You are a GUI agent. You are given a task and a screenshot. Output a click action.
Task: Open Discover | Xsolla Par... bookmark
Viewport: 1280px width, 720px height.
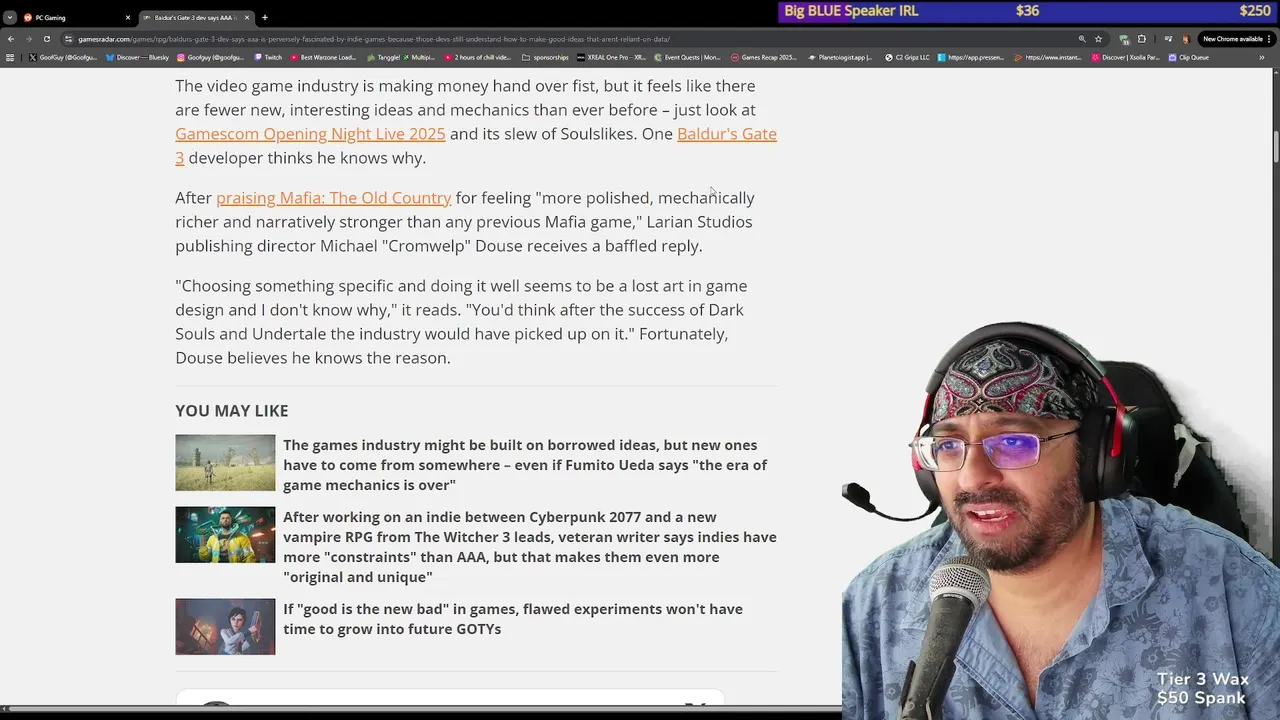(x=1125, y=57)
